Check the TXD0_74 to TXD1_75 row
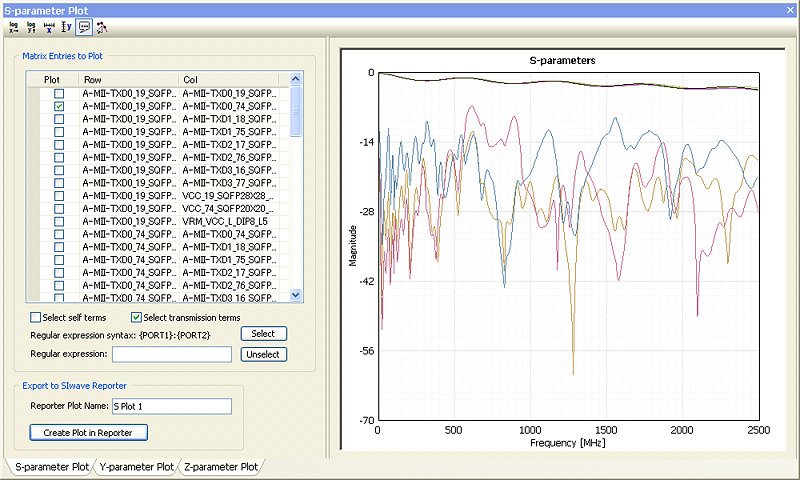The image size is (800, 480). [59, 260]
